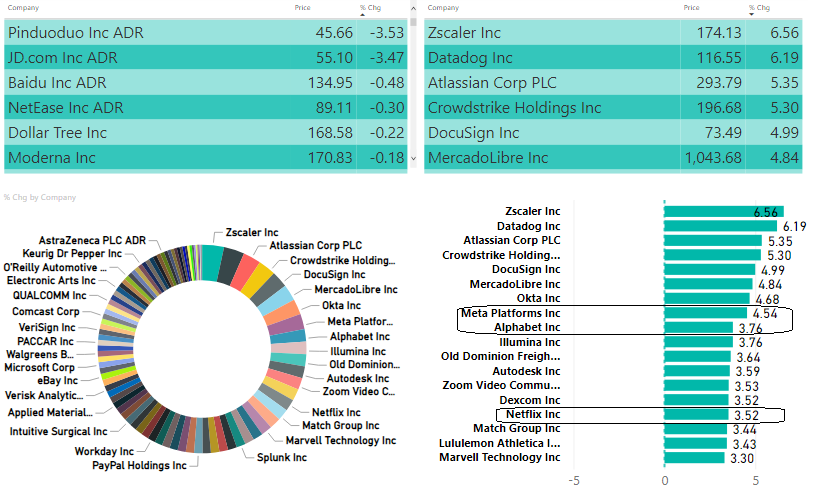821x492 pixels.
Task: Click AstraZeneca PLC ADR donut label
Action: coord(92,240)
